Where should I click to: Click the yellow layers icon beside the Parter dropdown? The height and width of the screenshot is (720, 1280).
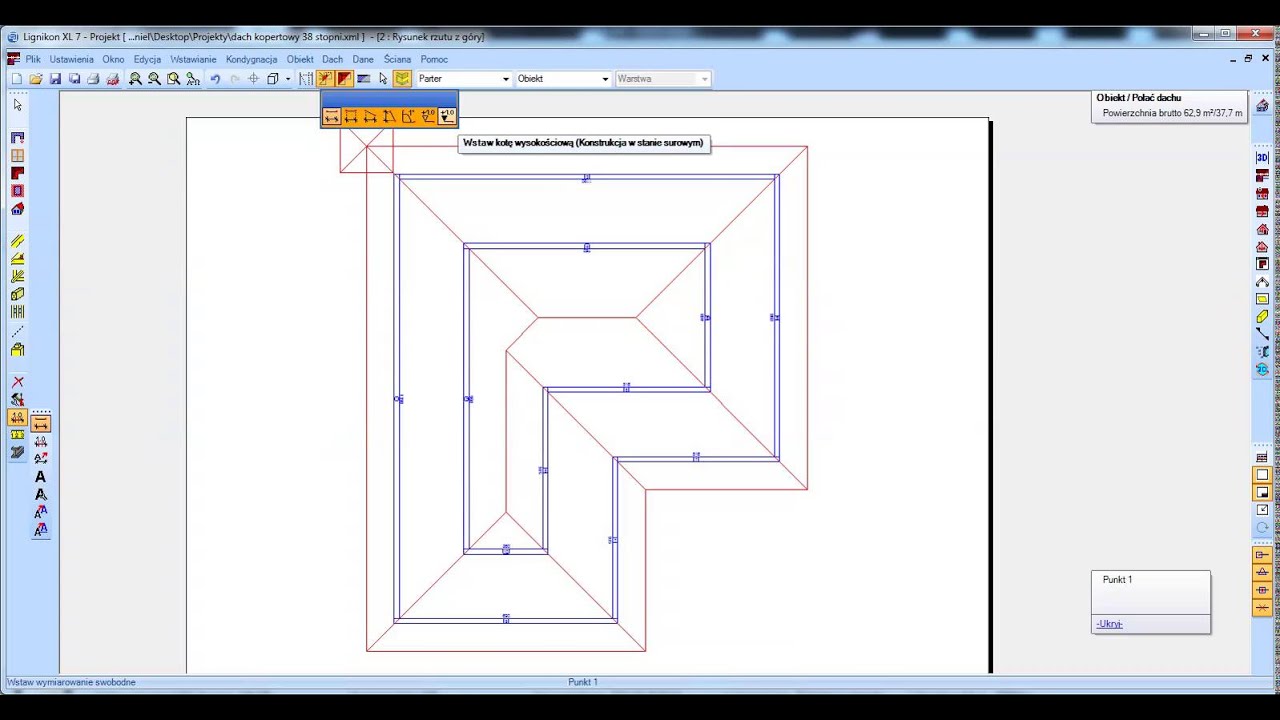[x=402, y=79]
